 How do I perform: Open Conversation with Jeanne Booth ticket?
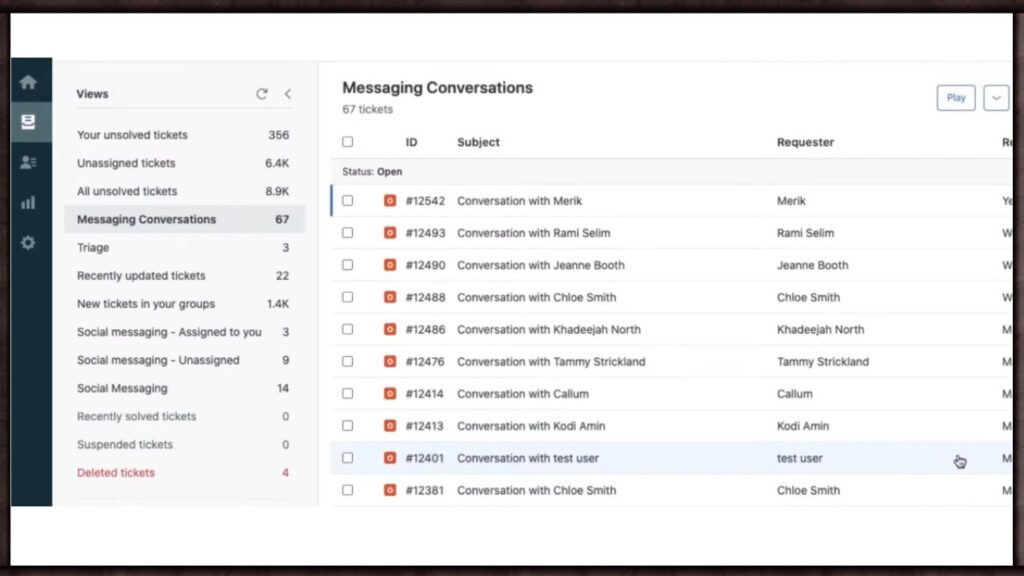click(541, 265)
